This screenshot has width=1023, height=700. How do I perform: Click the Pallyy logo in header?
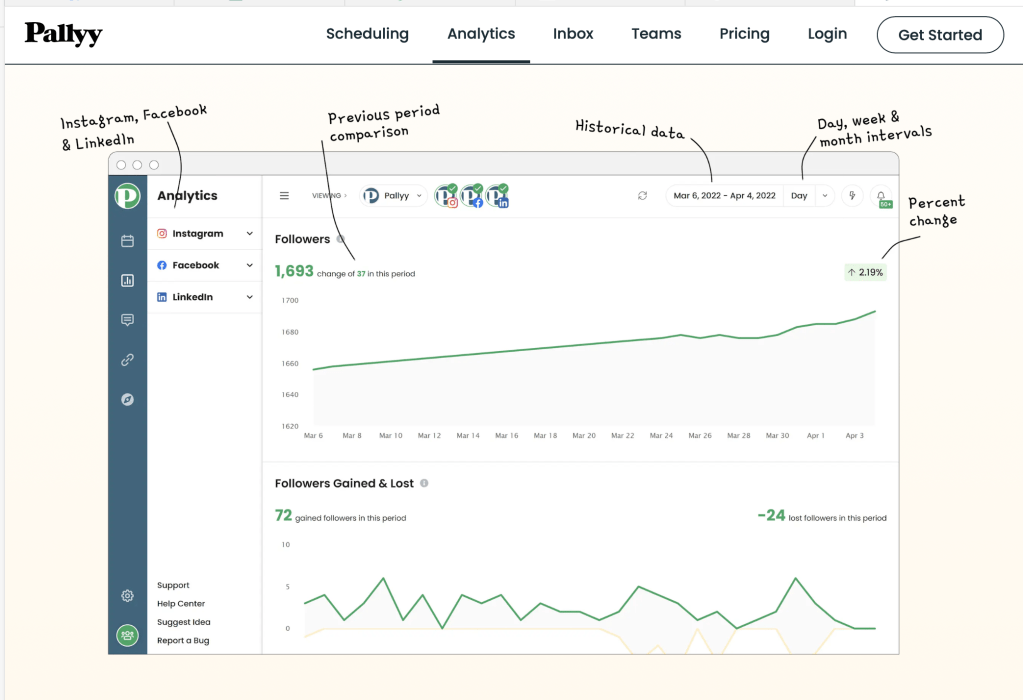(x=64, y=34)
